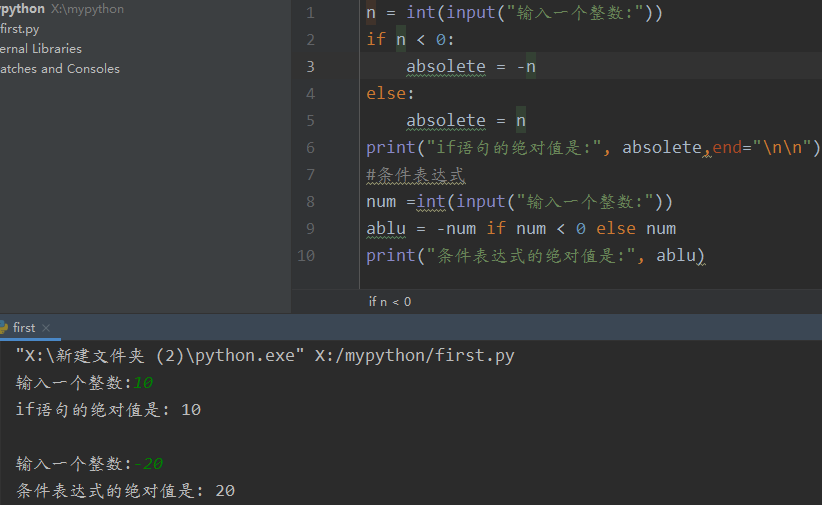Image resolution: width=822 pixels, height=505 pixels.
Task: Click line number 10 in the gutter
Action: click(306, 255)
